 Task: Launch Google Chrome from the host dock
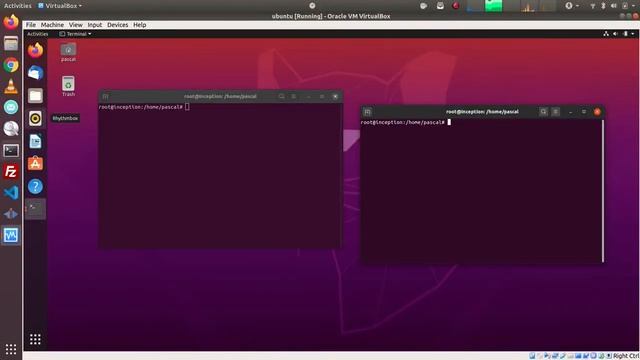coord(11,65)
